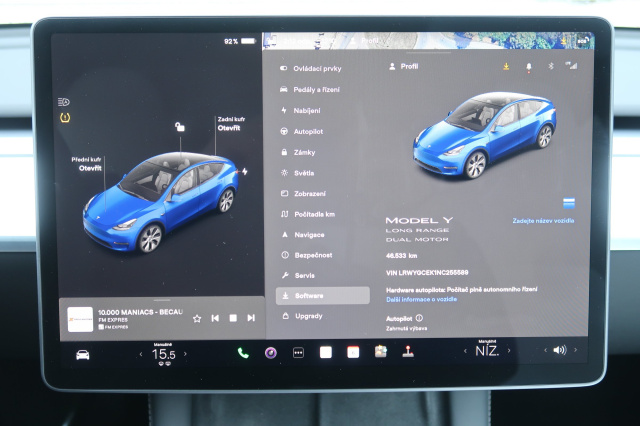Tap the FM Expres station thumbnail
The image size is (640, 426).
pyautogui.click(x=80, y=320)
